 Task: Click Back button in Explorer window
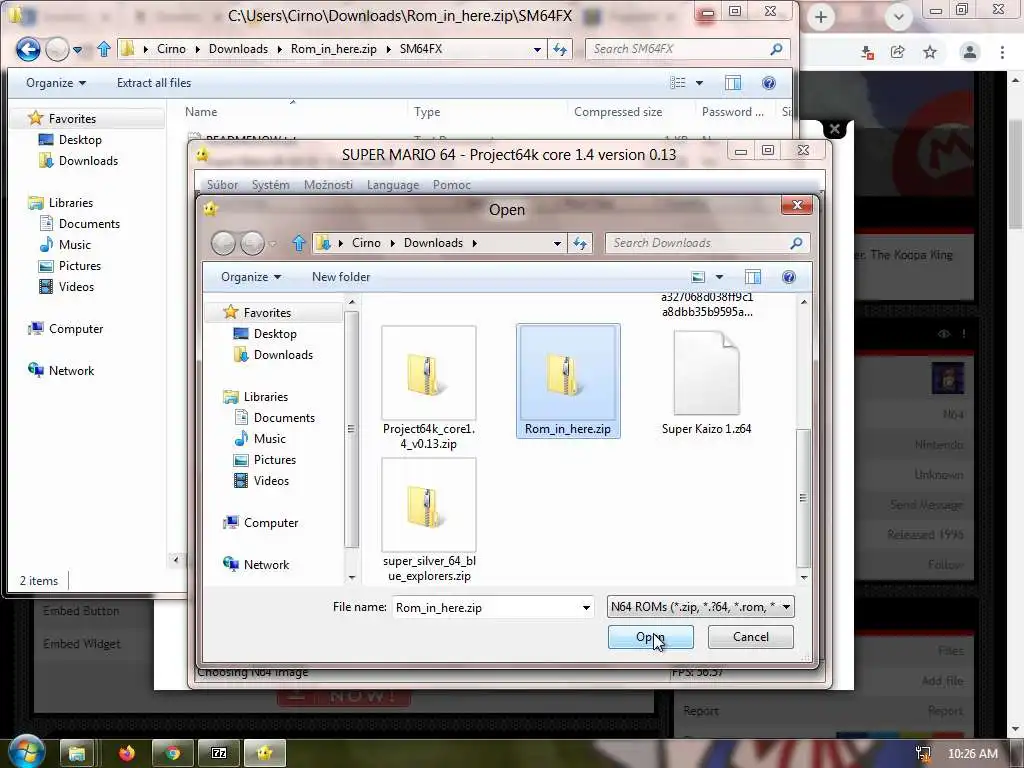(x=28, y=49)
